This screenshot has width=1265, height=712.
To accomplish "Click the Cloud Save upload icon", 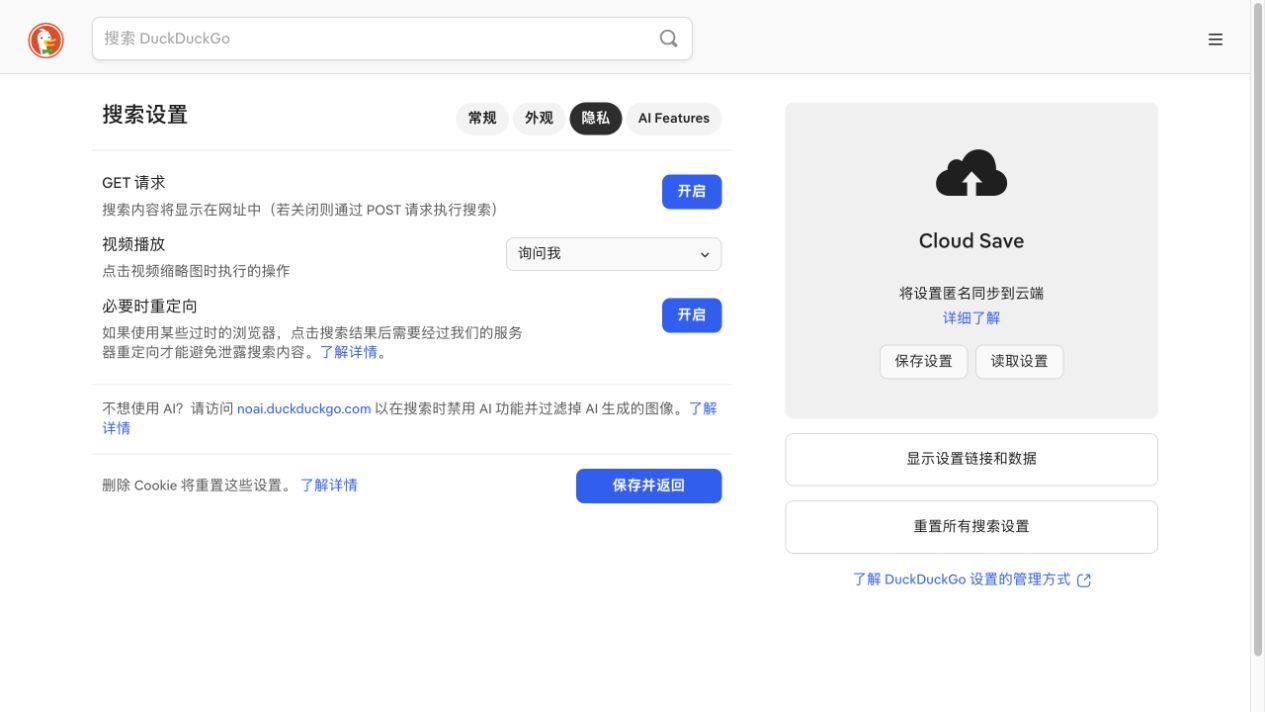I will click(x=971, y=173).
